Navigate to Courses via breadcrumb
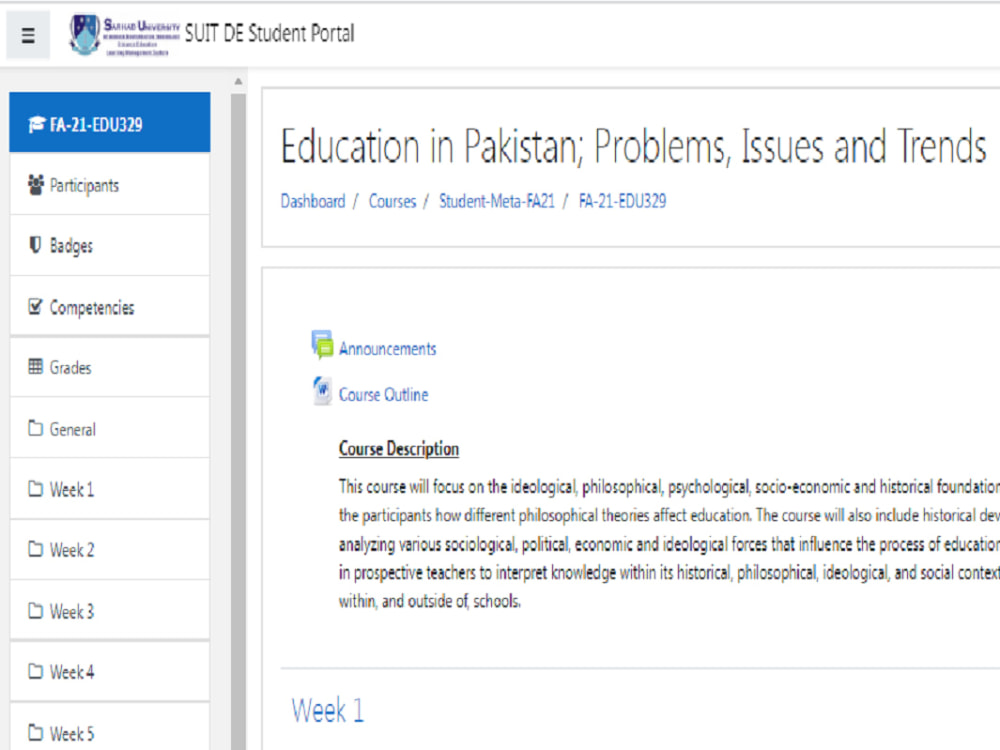 392,201
